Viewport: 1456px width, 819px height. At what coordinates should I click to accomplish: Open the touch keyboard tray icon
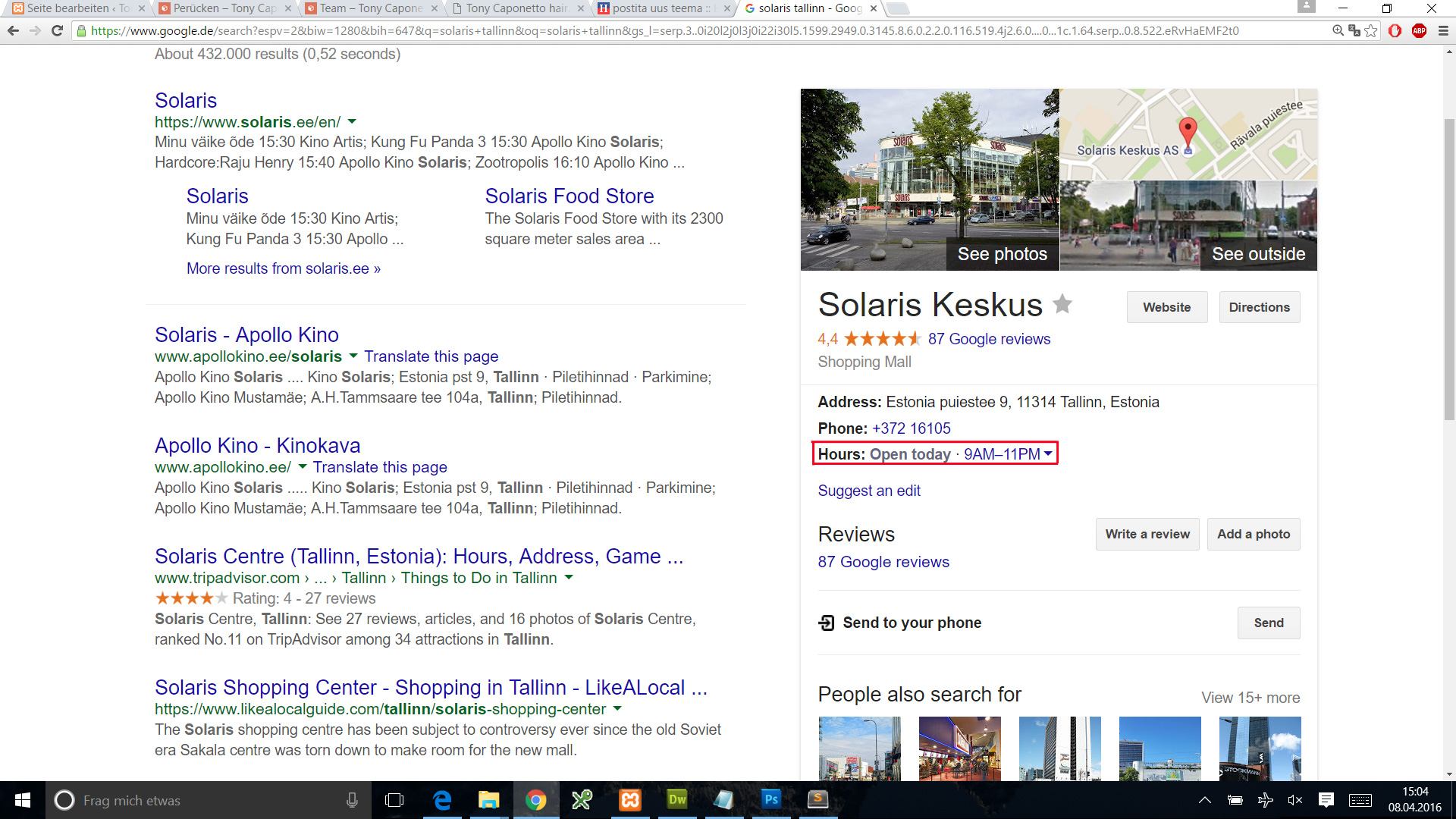coord(1360,800)
